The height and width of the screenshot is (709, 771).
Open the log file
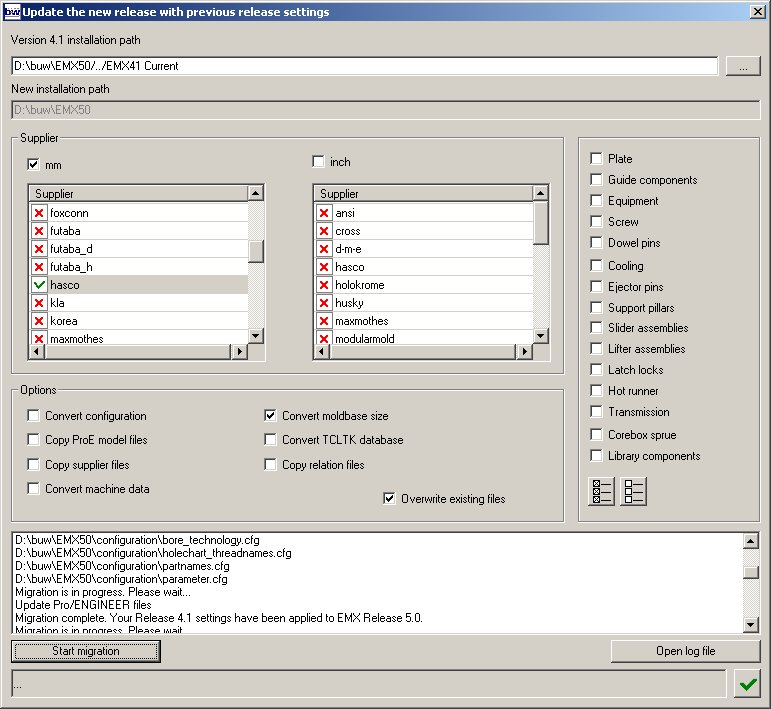[x=685, y=651]
